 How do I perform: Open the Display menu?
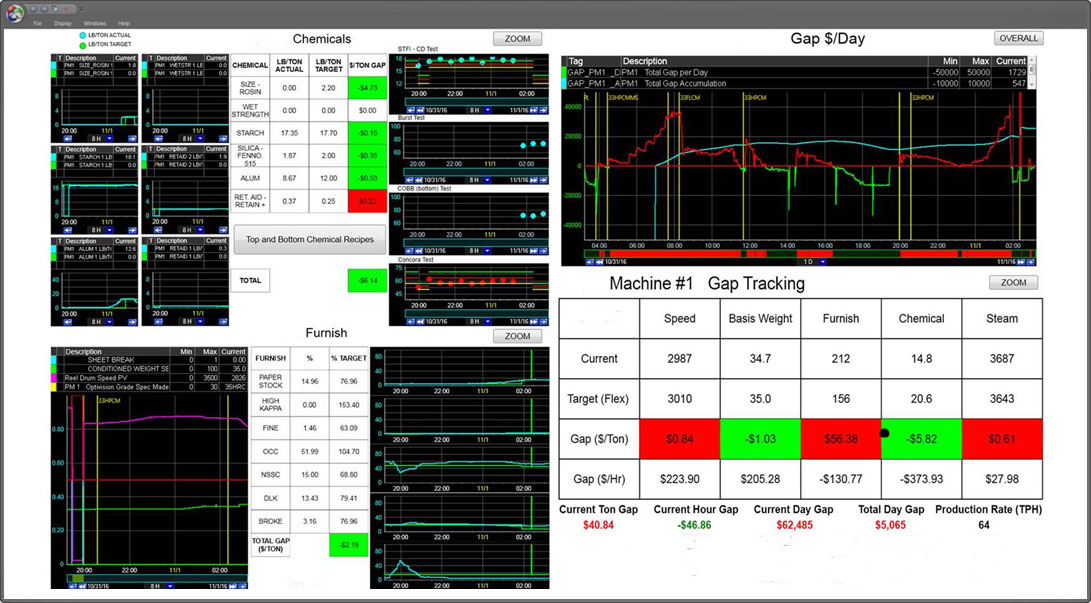pyautogui.click(x=62, y=22)
